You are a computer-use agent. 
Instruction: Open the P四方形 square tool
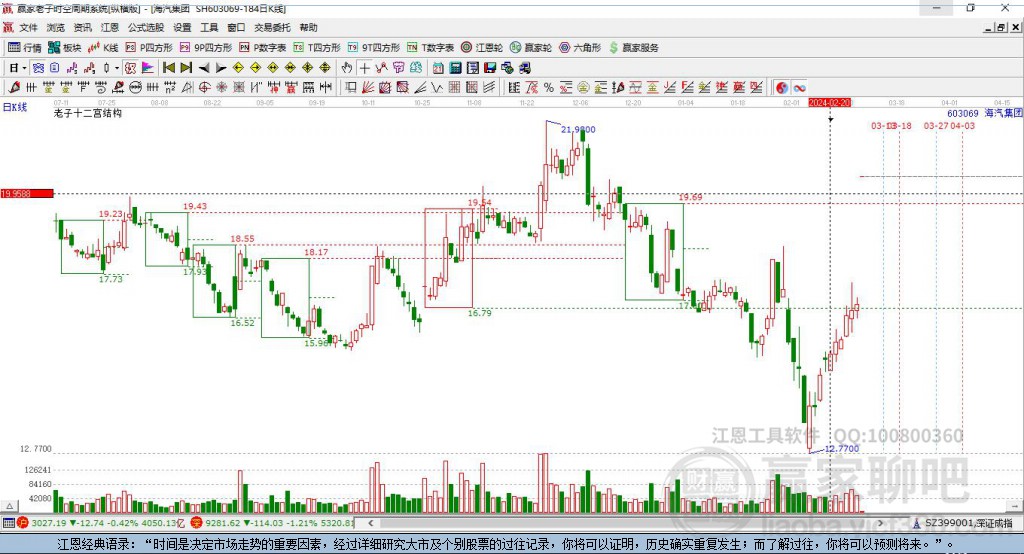pyautogui.click(x=149, y=48)
